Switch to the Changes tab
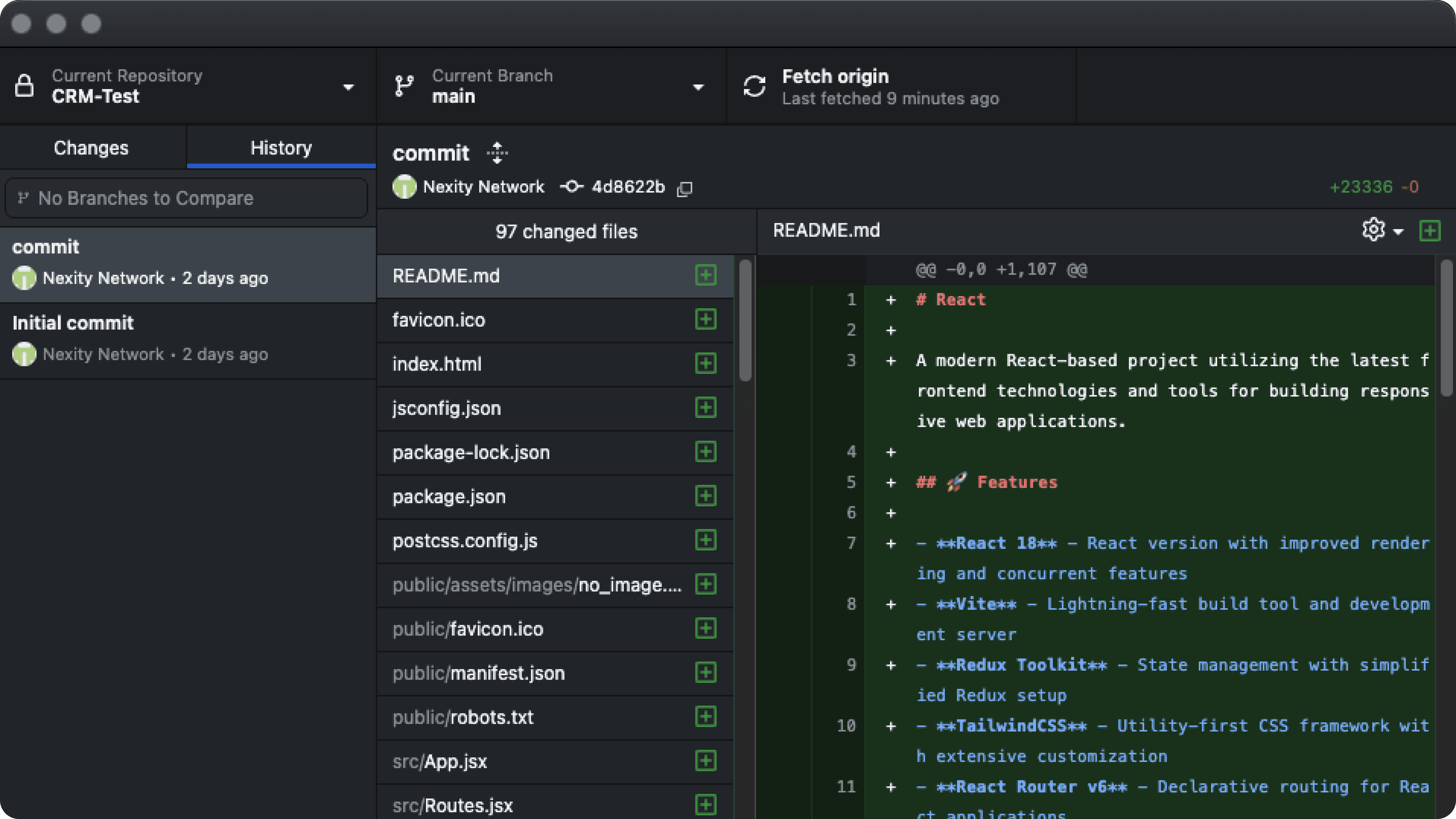 coord(91,148)
